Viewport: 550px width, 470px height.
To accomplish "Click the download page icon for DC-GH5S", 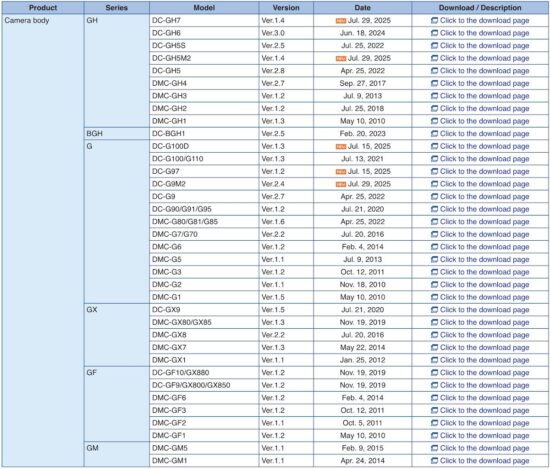I will [434, 46].
